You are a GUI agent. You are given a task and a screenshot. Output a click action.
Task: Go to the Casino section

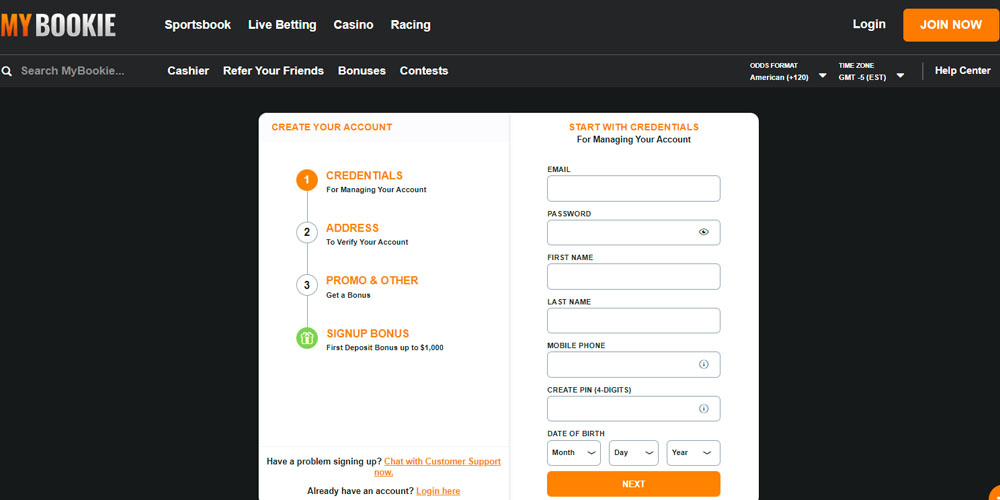353,25
